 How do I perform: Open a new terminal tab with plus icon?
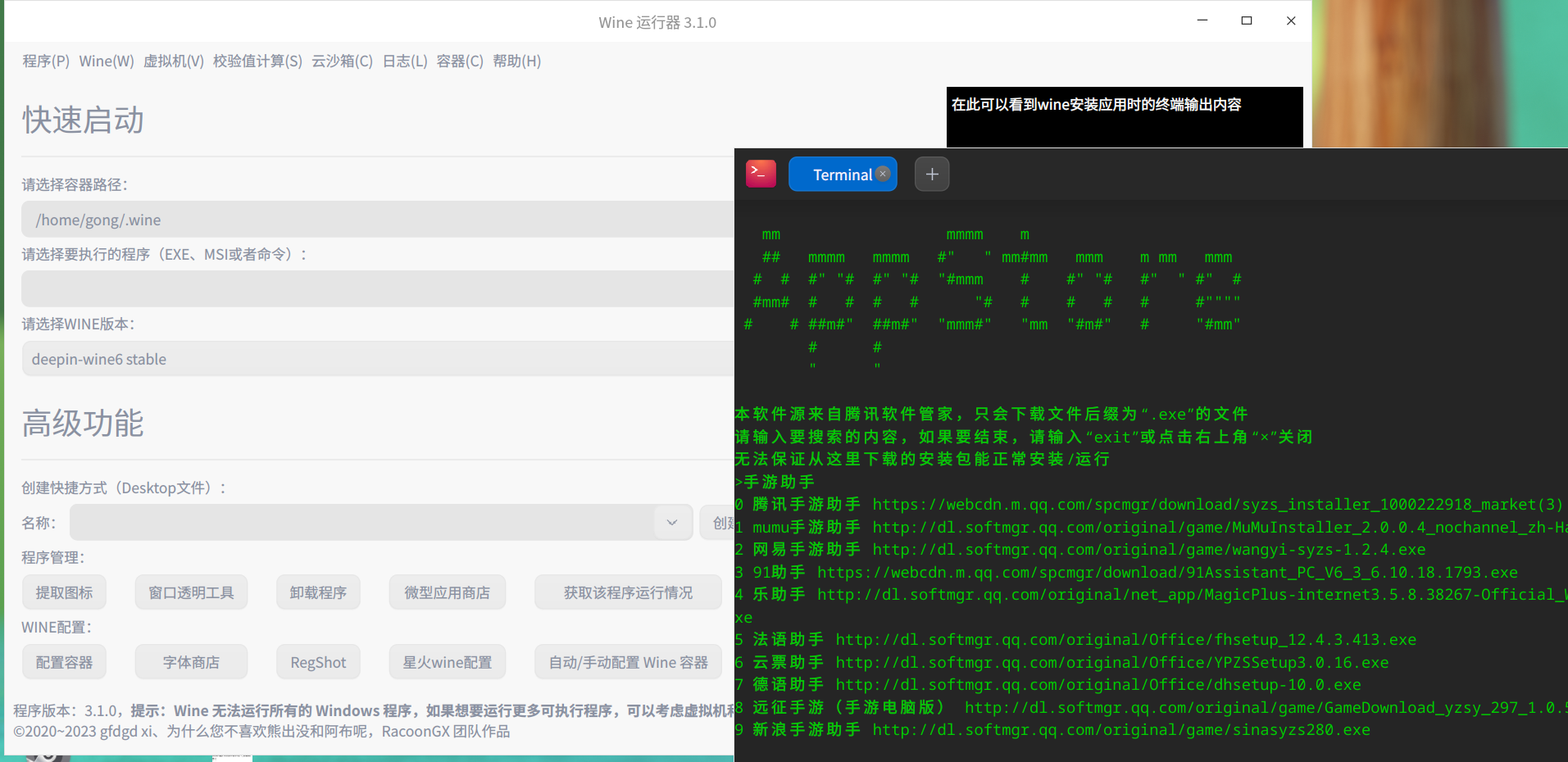[931, 174]
